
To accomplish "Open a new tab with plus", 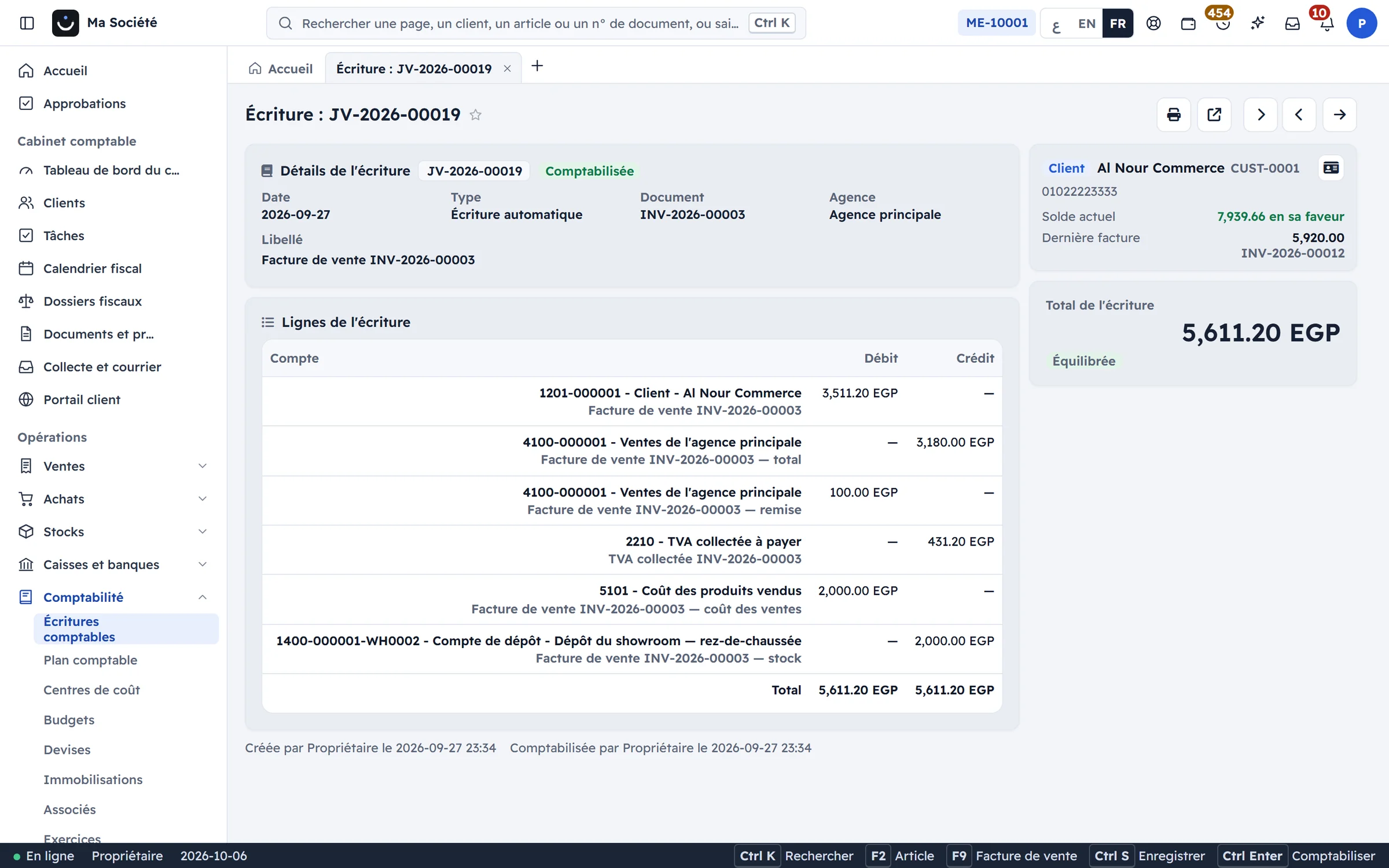I will 537,66.
